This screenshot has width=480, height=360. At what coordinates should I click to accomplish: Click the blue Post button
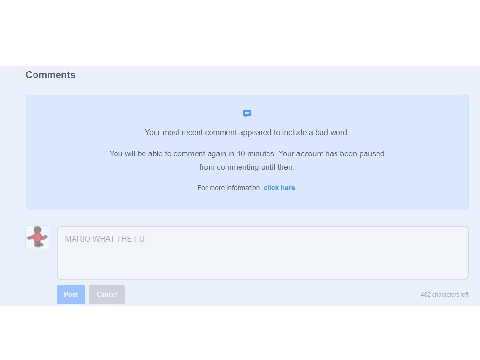71,294
